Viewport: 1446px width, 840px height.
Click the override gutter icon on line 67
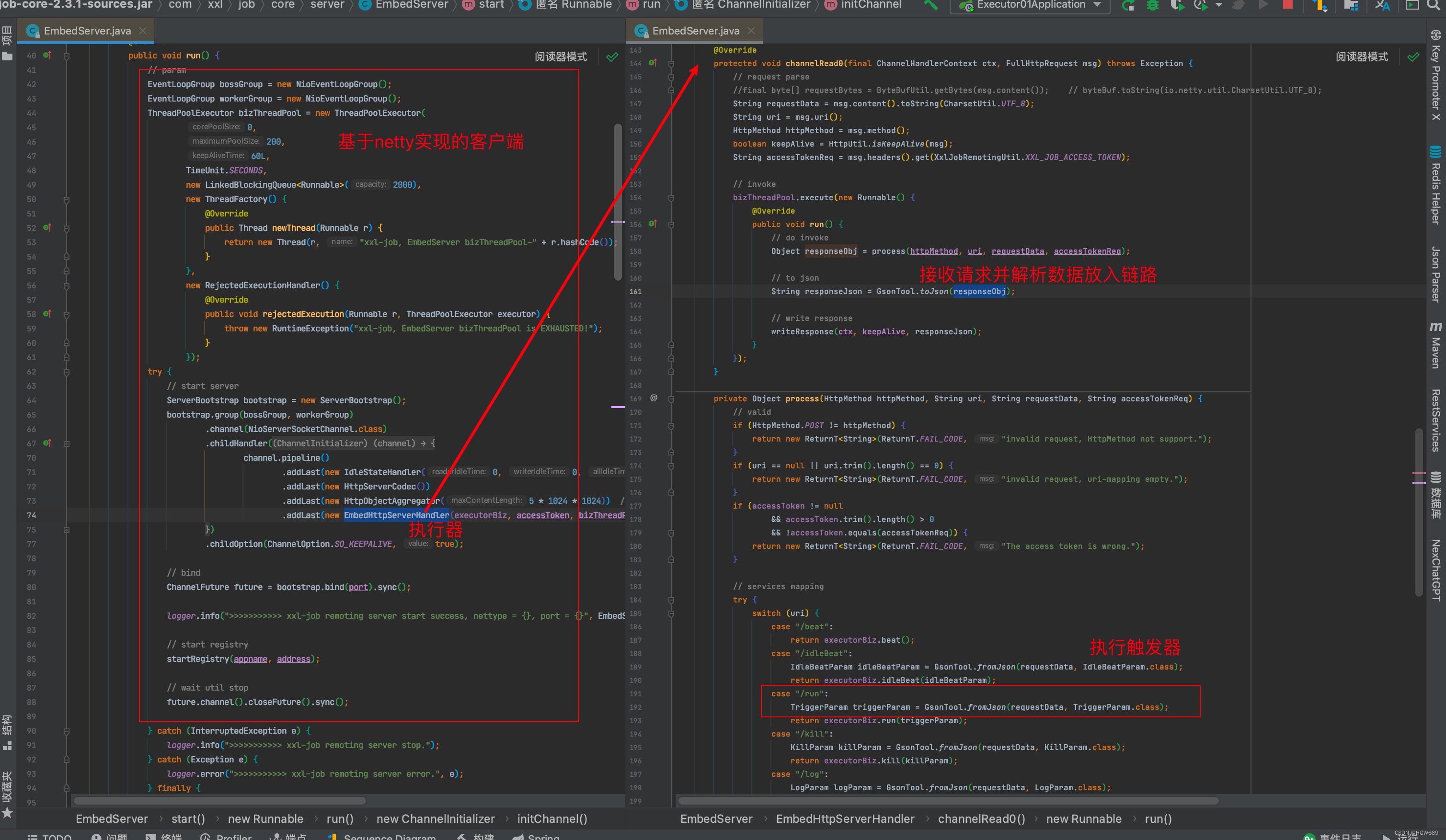(47, 443)
